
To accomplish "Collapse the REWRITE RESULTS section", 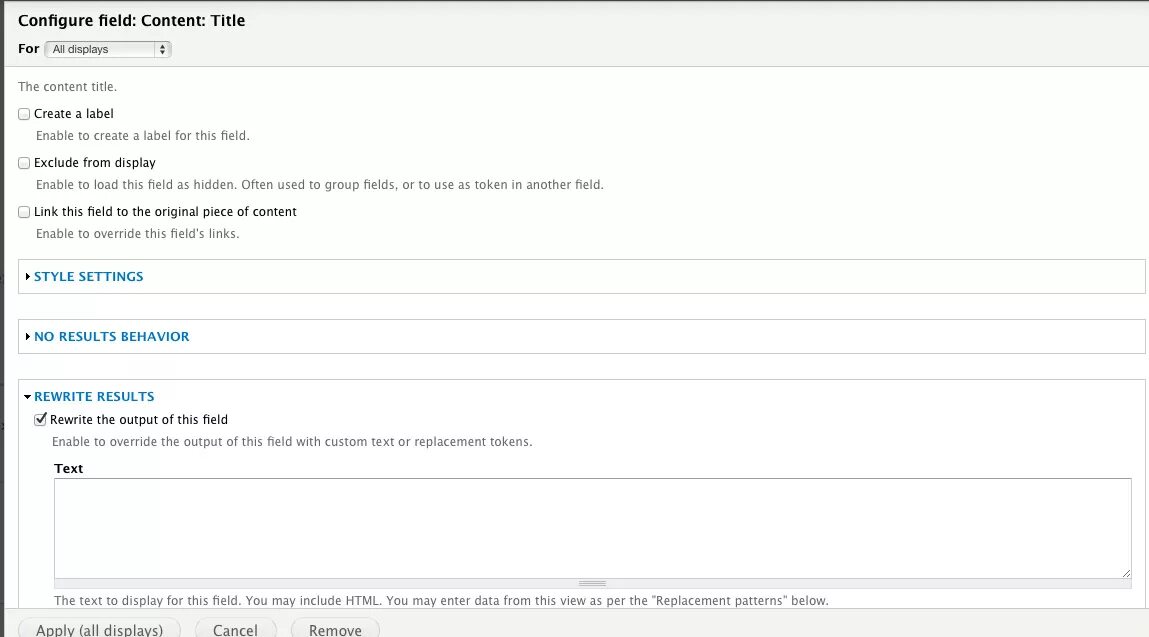I will tap(94, 396).
